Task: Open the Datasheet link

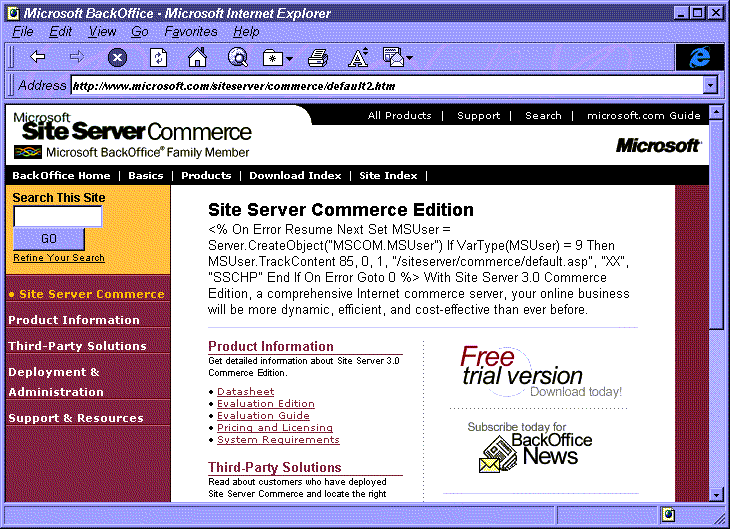Action: (x=245, y=392)
